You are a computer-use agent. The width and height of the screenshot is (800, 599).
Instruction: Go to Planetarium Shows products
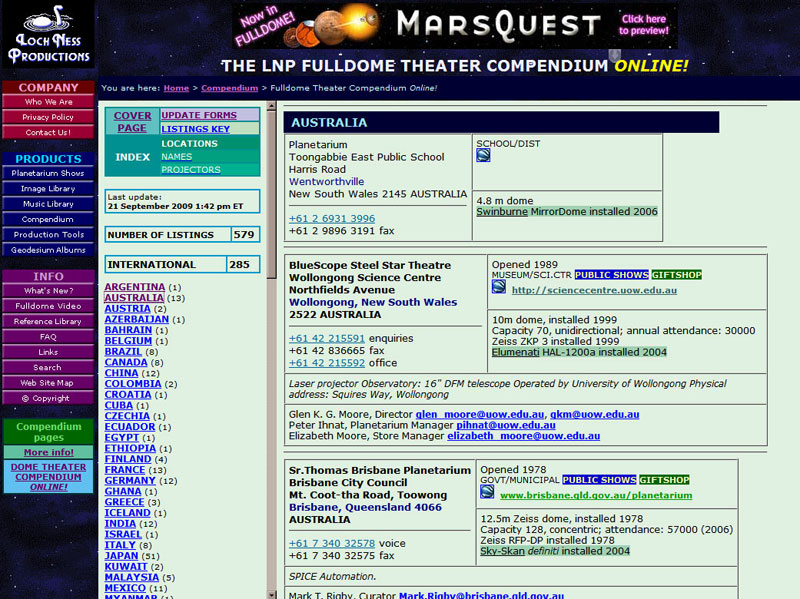pyautogui.click(x=48, y=173)
